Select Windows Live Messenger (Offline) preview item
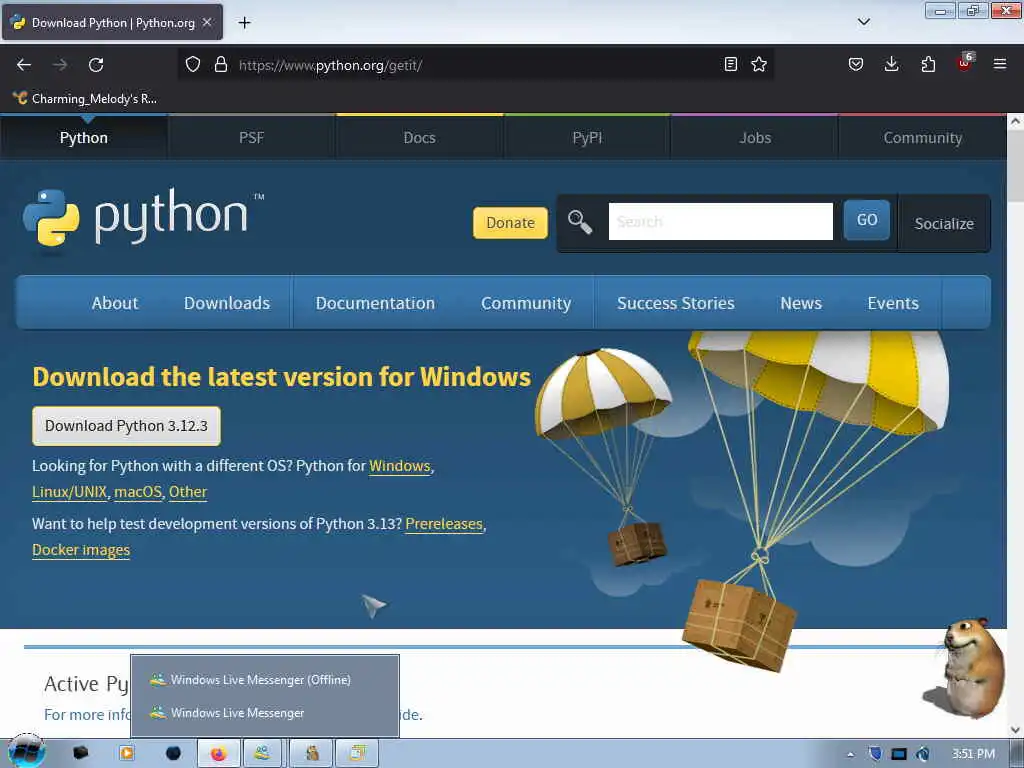This screenshot has width=1024, height=768. (264, 680)
